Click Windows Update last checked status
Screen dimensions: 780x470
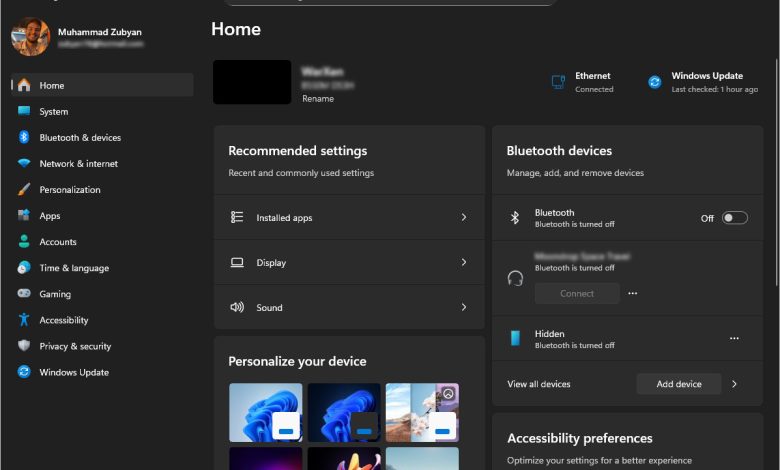[714, 89]
